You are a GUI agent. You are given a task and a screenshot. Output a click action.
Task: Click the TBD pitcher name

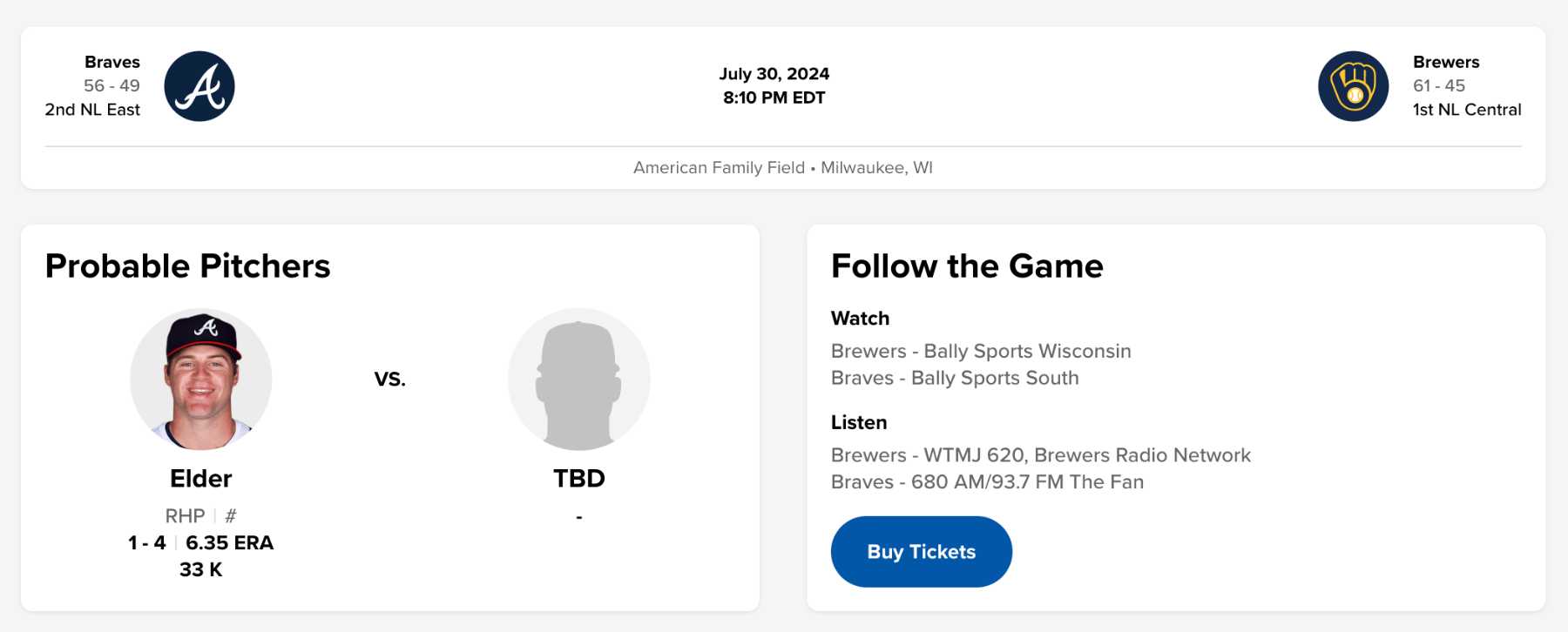[x=579, y=479]
